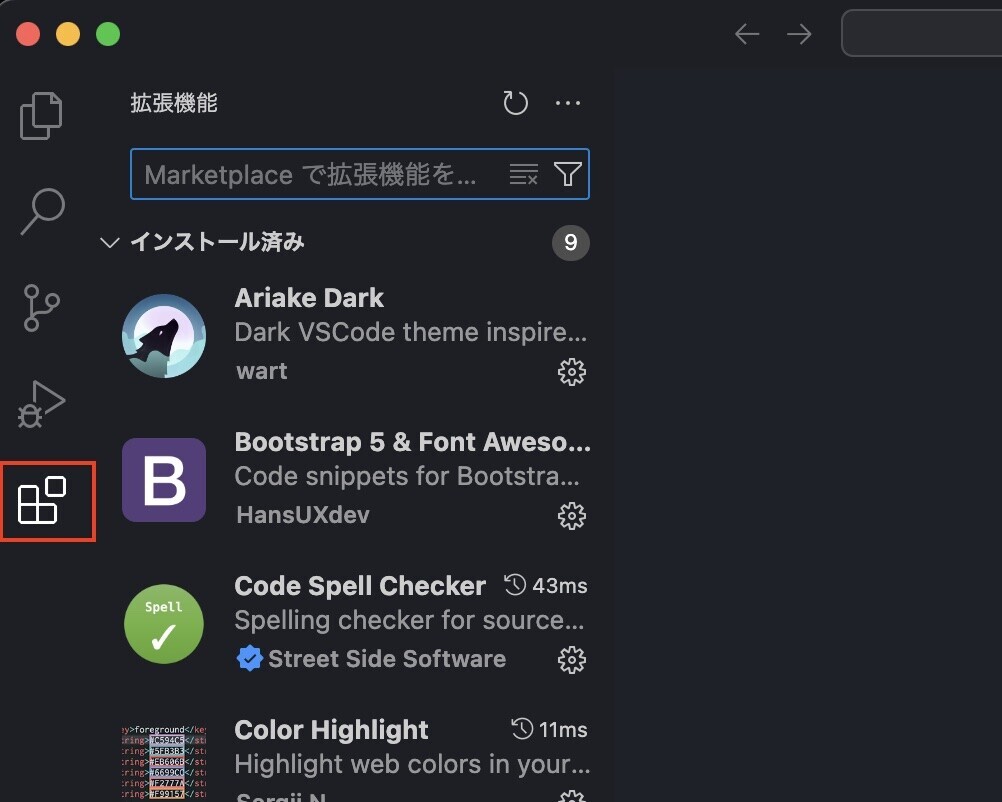1002x802 pixels.
Task: Click the installed extensions count badge
Action: click(571, 242)
